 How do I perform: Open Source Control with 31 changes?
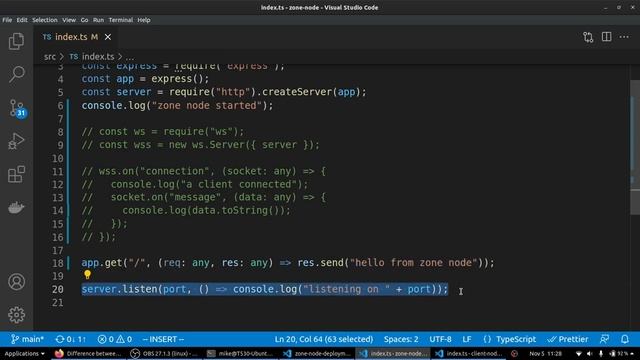pyautogui.click(x=17, y=109)
